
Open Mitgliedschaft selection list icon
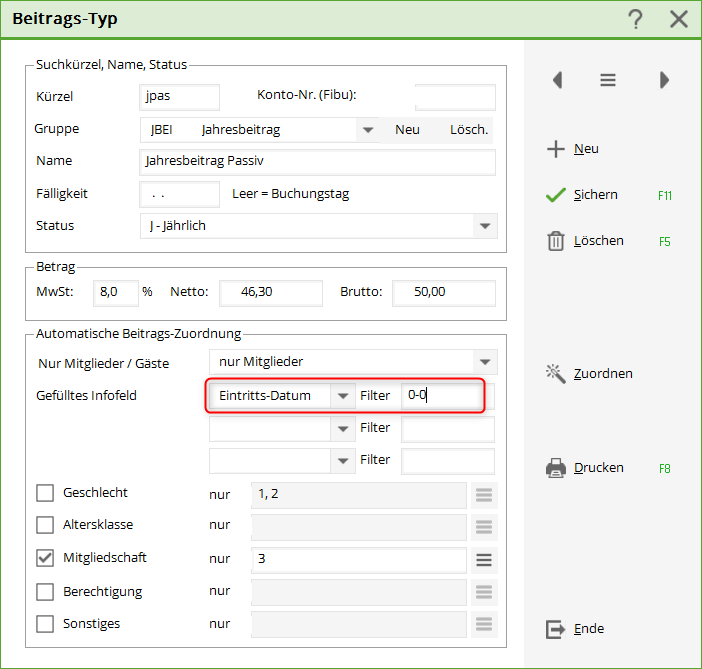point(484,559)
